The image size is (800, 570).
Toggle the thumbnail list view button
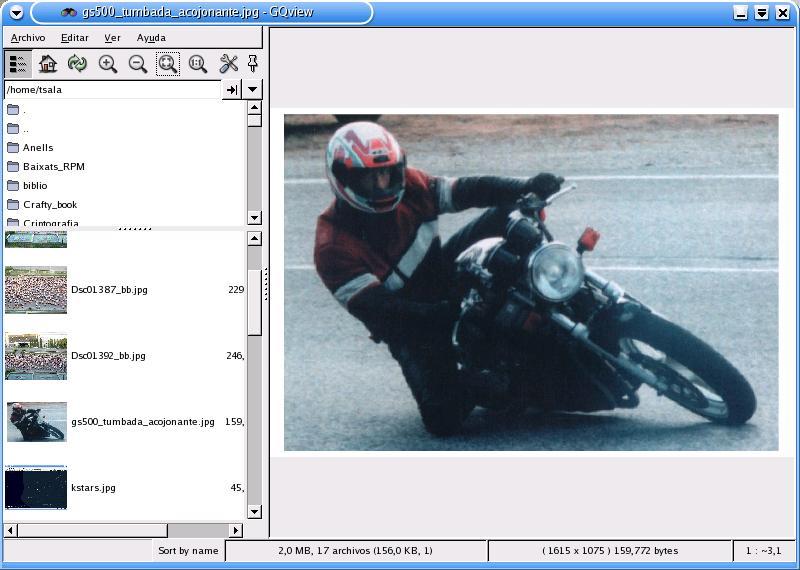[18, 64]
